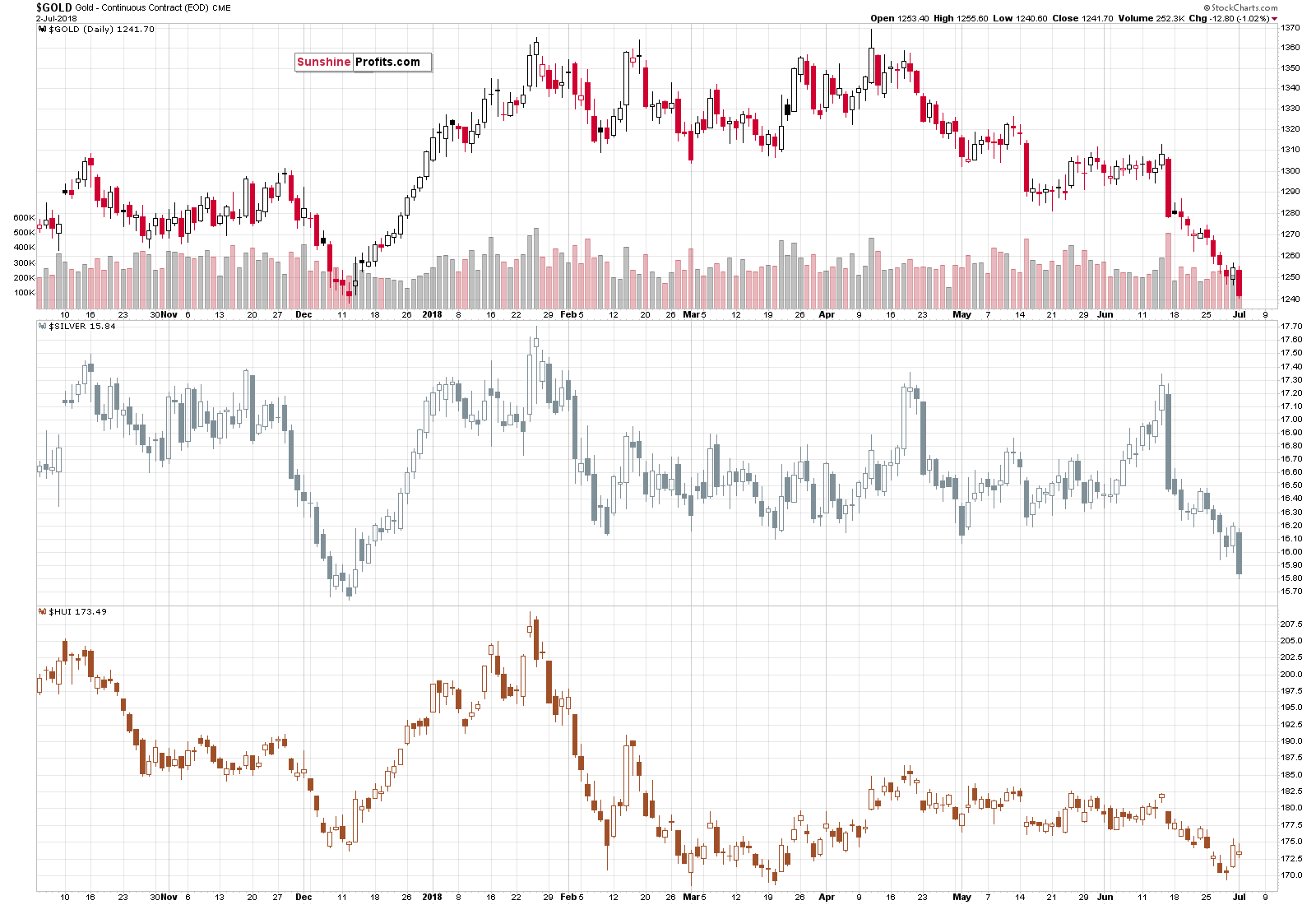Image resolution: width=1316 pixels, height=905 pixels.
Task: Click the 600K volume axis label
Action: point(24,218)
